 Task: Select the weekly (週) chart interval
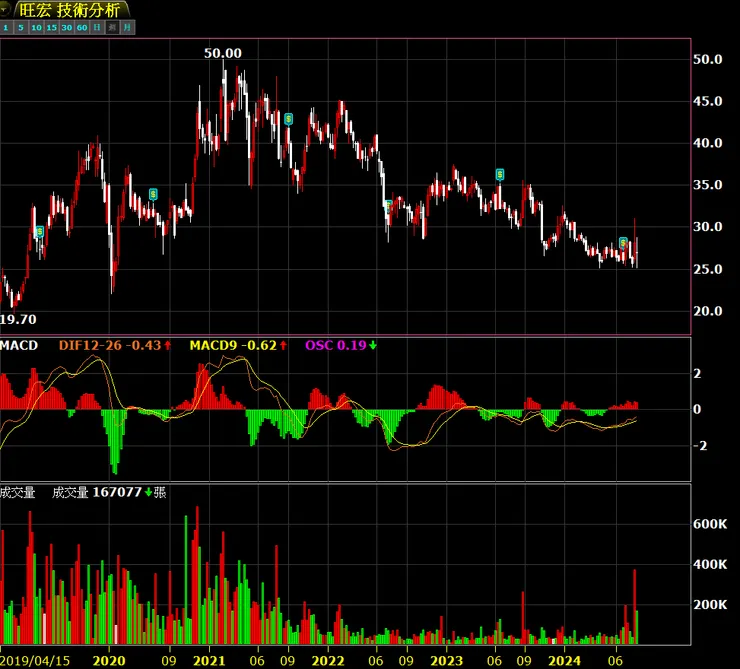point(112,28)
